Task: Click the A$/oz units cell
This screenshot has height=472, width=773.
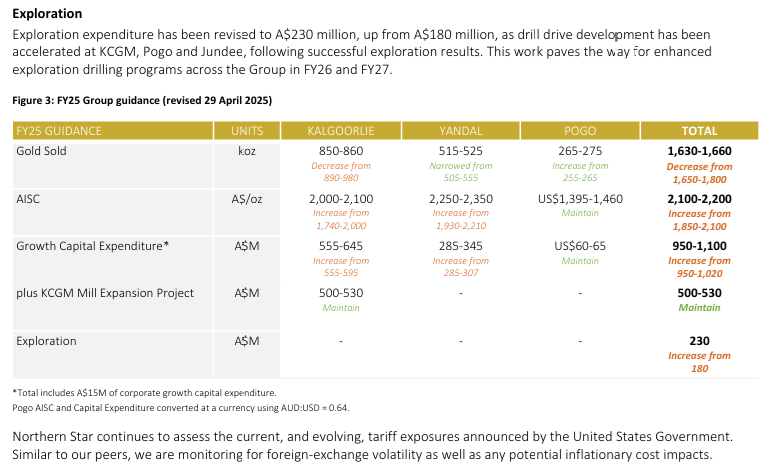Action: click(x=247, y=199)
